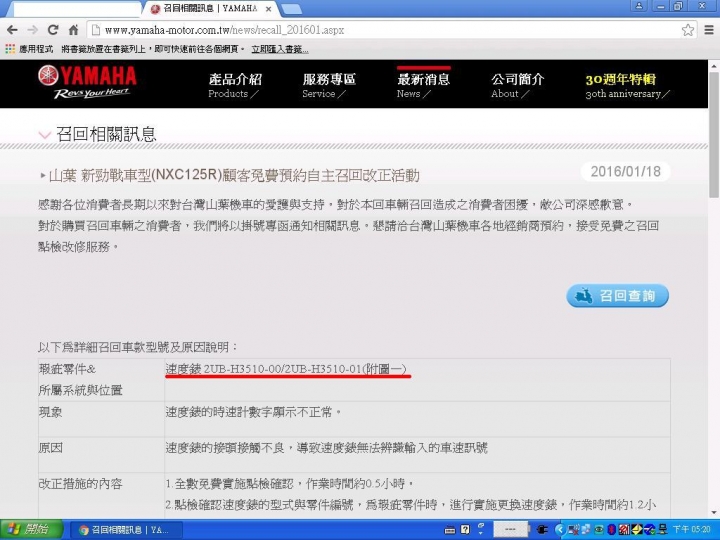Click the disconnected network tray icon
This screenshot has height=540, width=720.
point(574,529)
